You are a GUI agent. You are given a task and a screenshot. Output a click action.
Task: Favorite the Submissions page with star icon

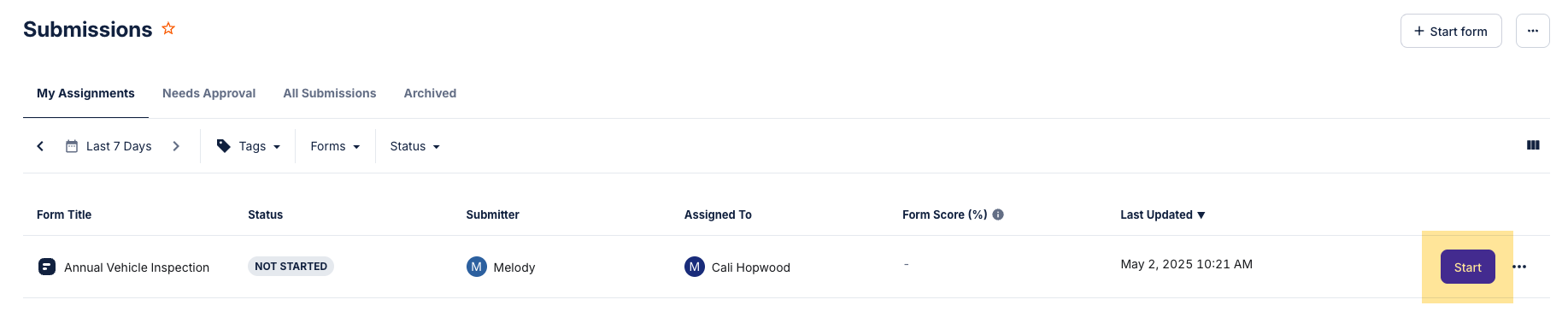coord(168,28)
